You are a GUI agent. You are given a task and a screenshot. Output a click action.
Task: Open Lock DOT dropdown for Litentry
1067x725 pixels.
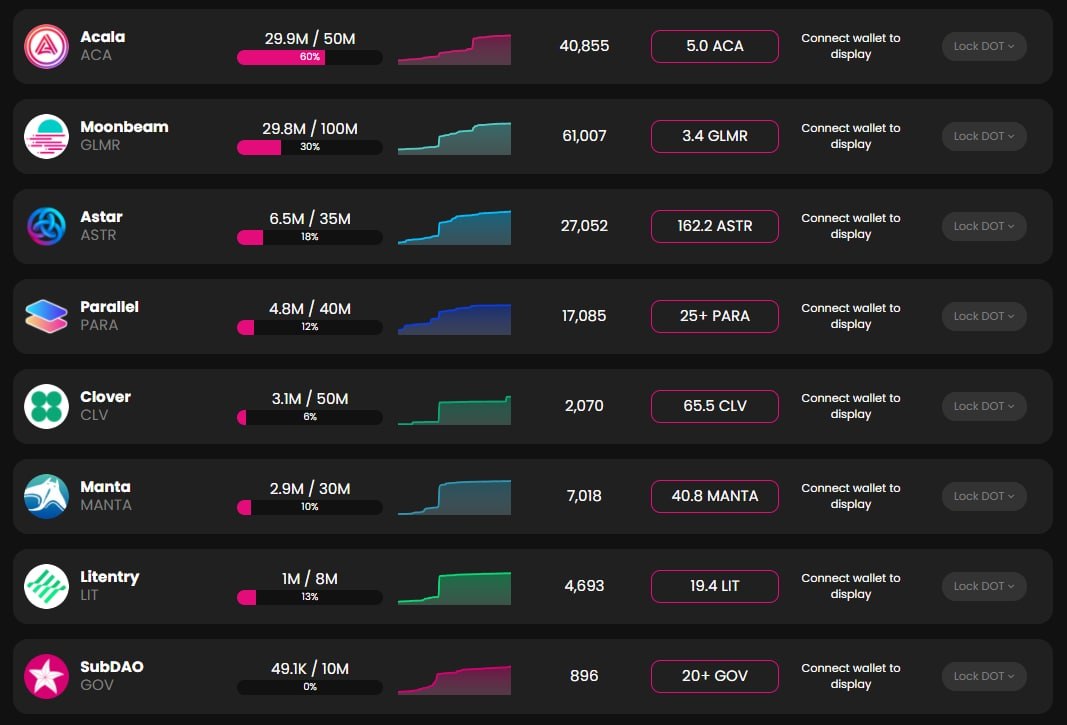(x=984, y=586)
